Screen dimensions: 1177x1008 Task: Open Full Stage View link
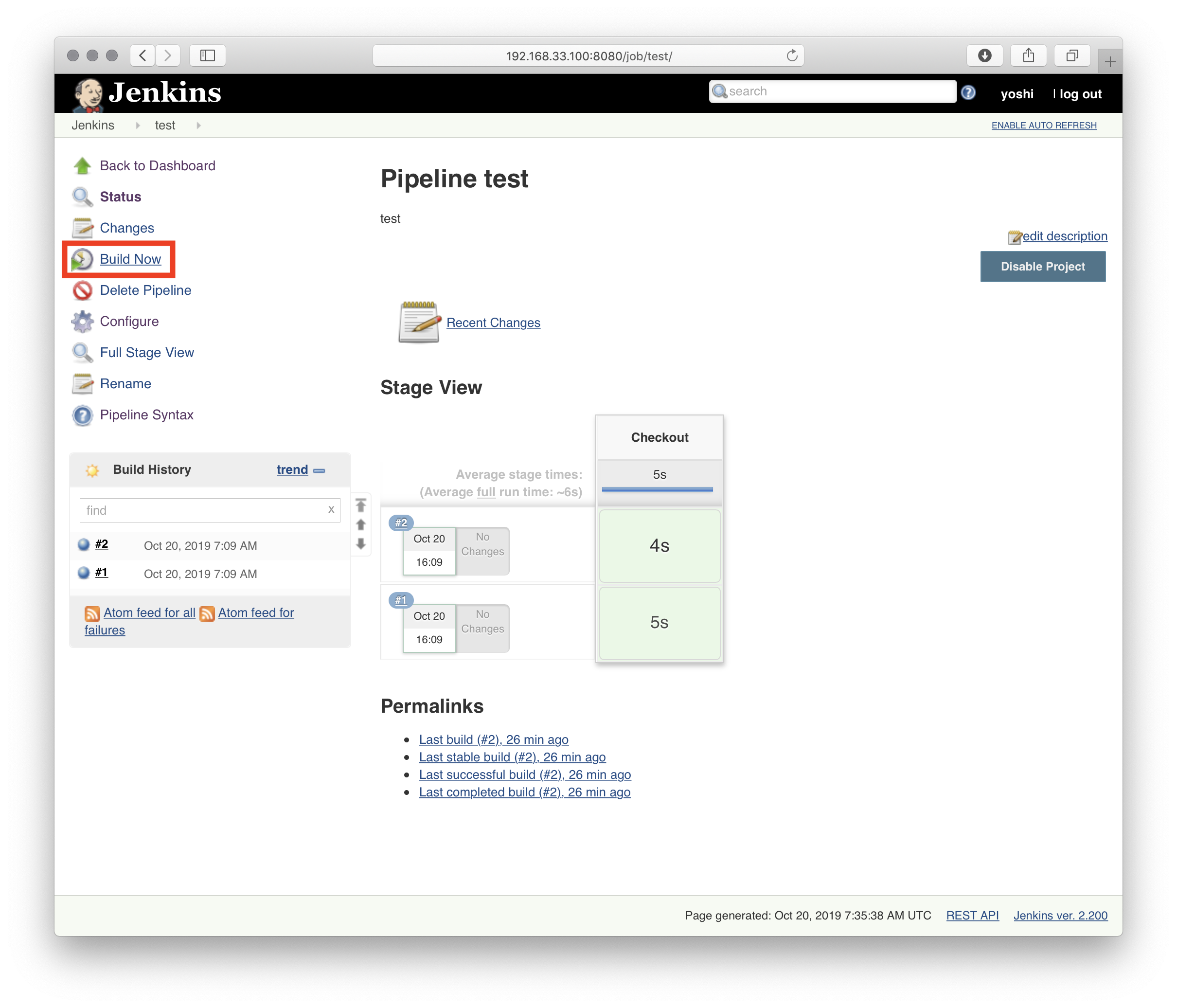[146, 353]
